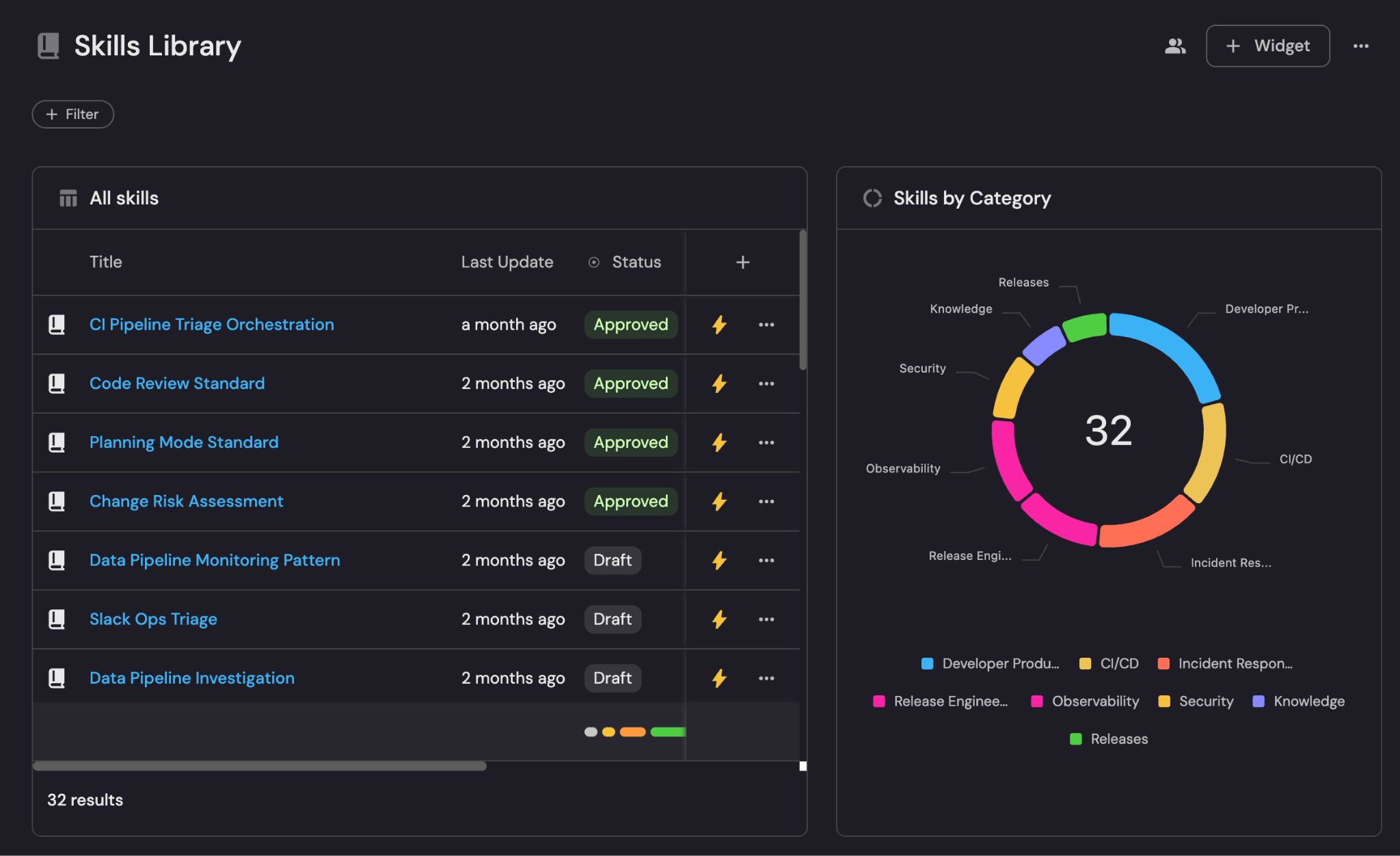Open book icon for Planning Mode Standard
1400x856 pixels.
point(57,442)
